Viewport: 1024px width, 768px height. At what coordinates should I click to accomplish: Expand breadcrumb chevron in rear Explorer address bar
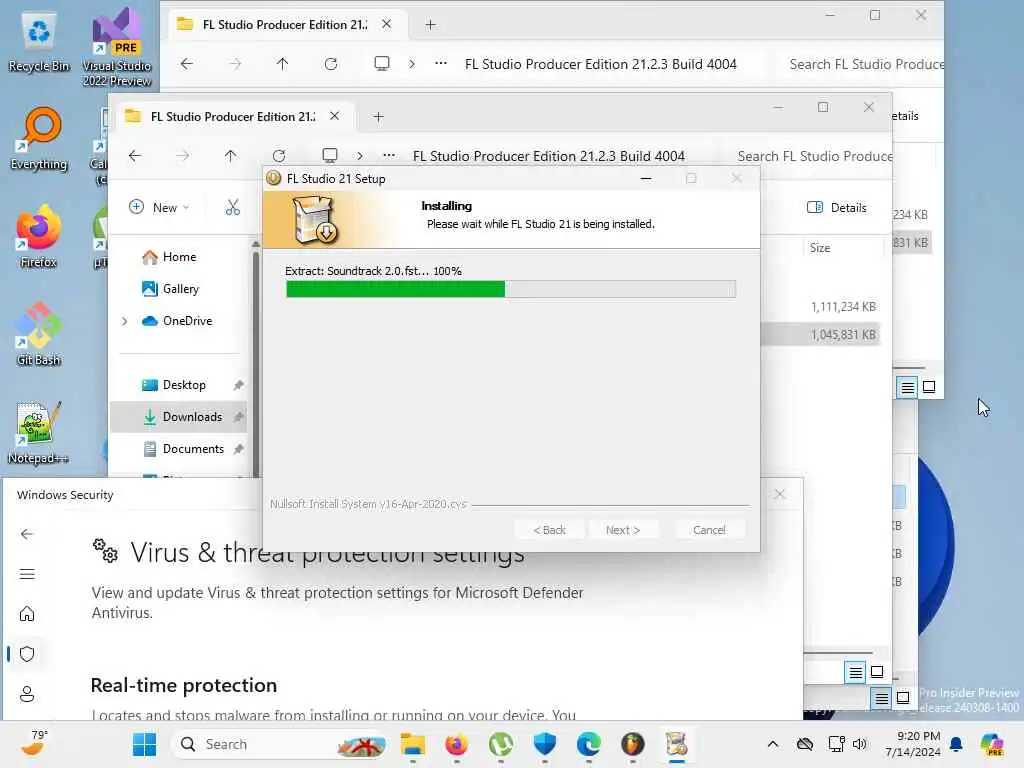(411, 64)
